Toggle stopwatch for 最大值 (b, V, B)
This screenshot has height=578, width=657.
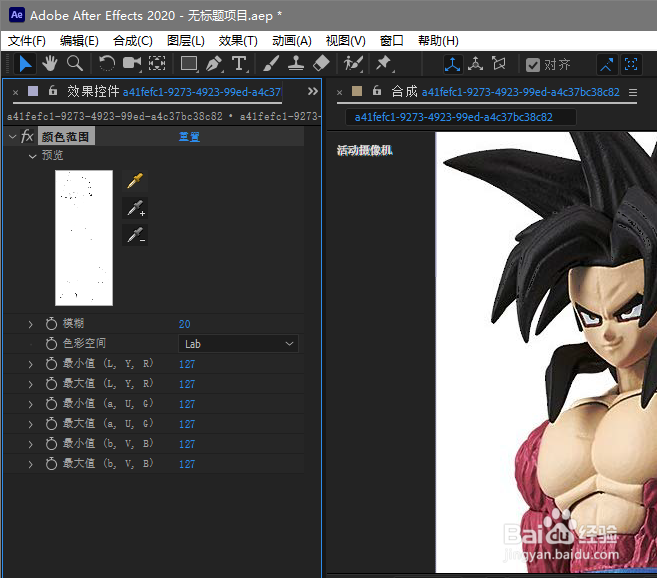coord(51,464)
